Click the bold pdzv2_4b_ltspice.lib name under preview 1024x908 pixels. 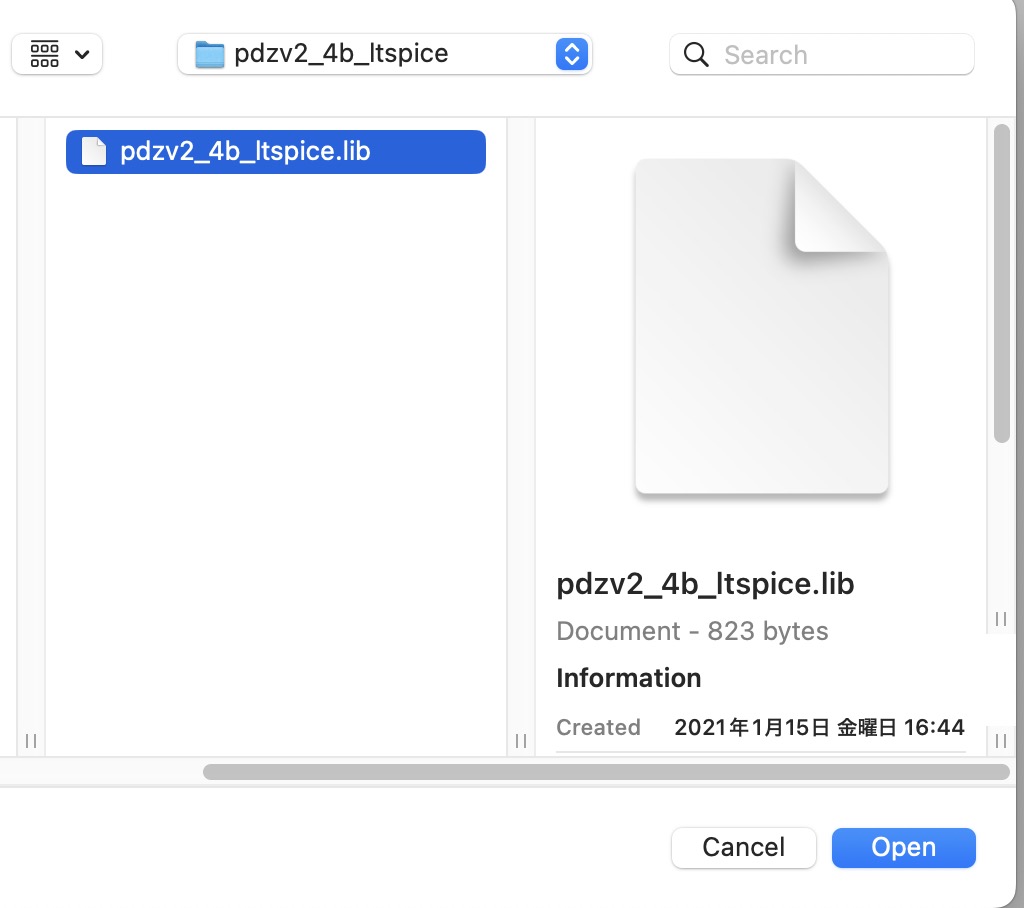(705, 584)
